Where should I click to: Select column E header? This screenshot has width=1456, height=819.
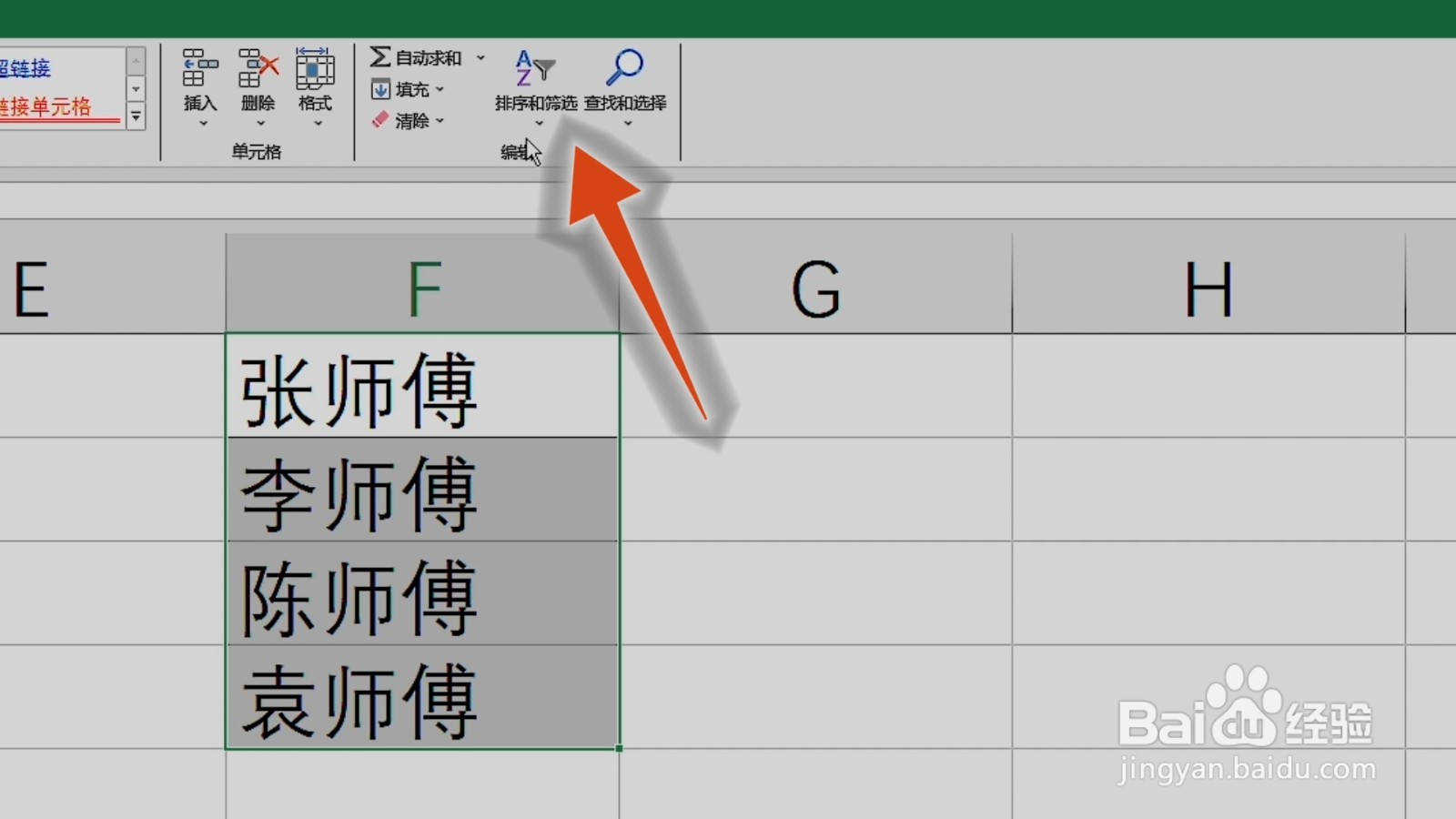tap(113, 284)
